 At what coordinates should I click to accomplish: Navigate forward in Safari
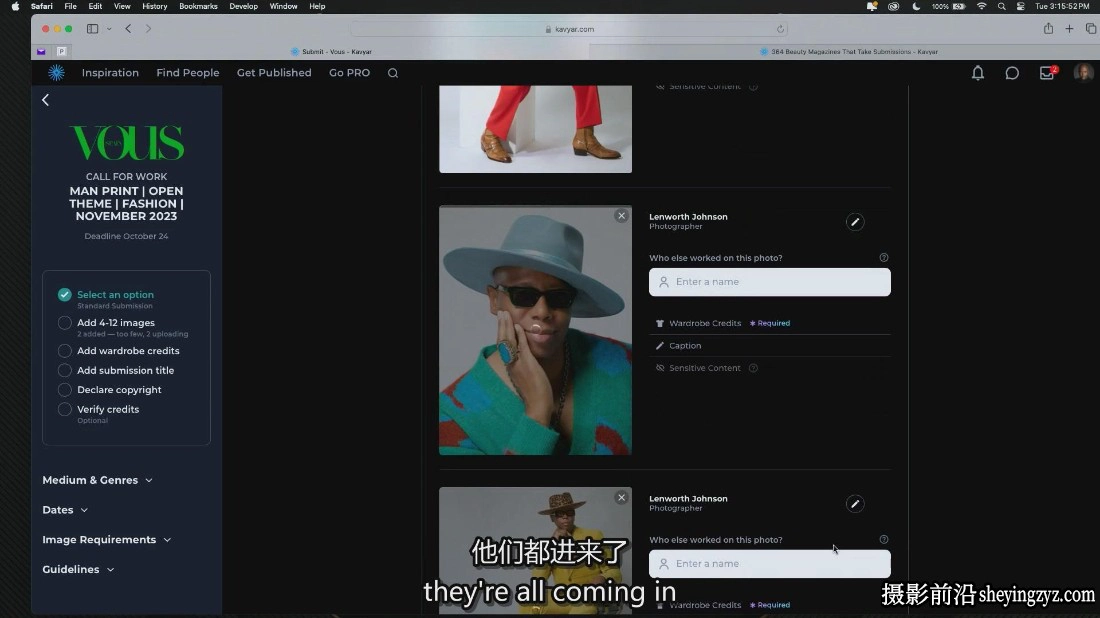pyautogui.click(x=148, y=29)
